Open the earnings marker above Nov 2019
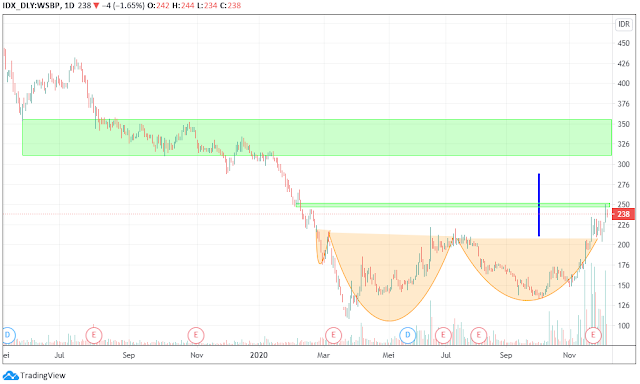 pyautogui.click(x=196, y=335)
